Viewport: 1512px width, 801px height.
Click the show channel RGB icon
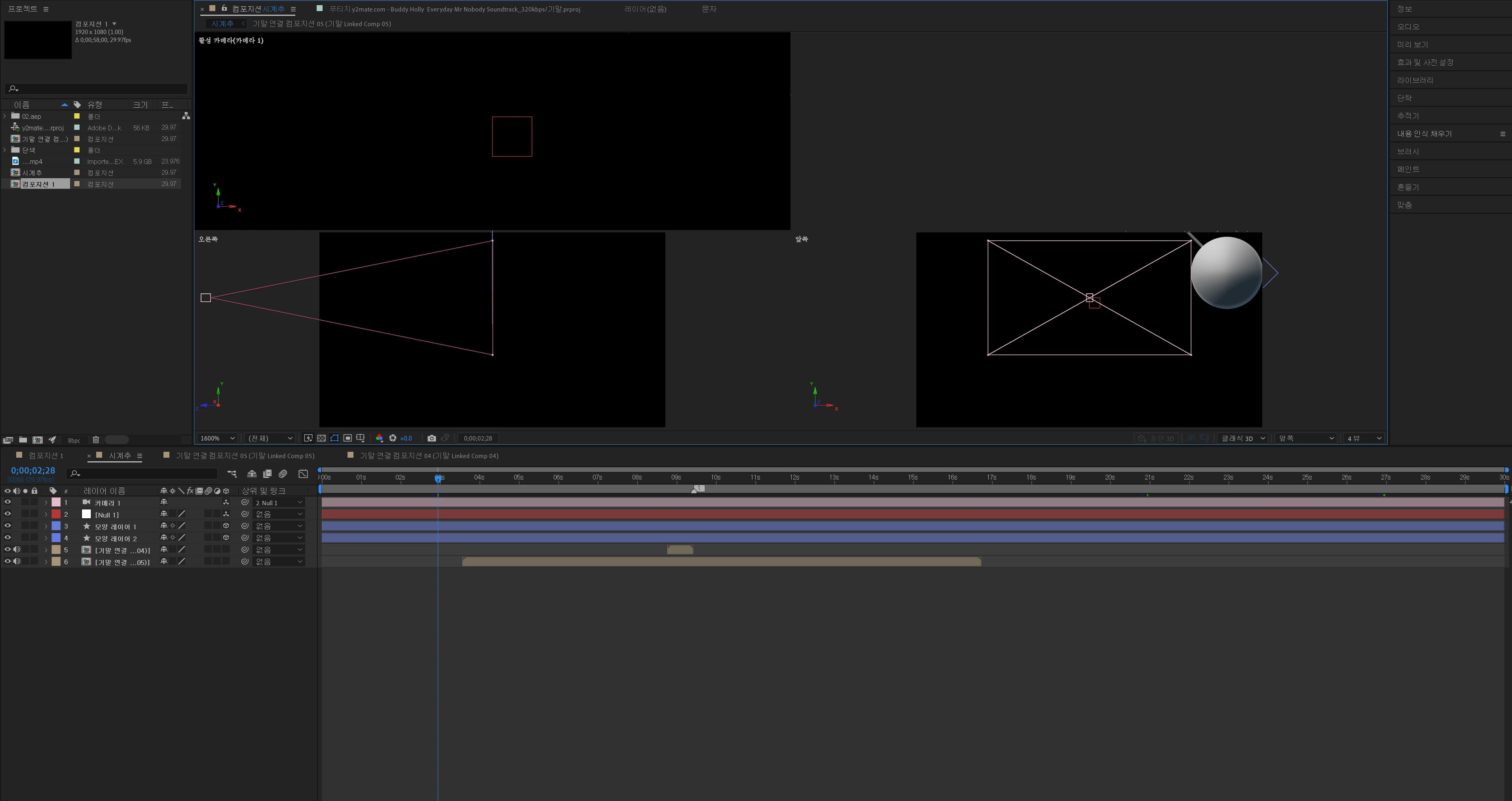(379, 438)
